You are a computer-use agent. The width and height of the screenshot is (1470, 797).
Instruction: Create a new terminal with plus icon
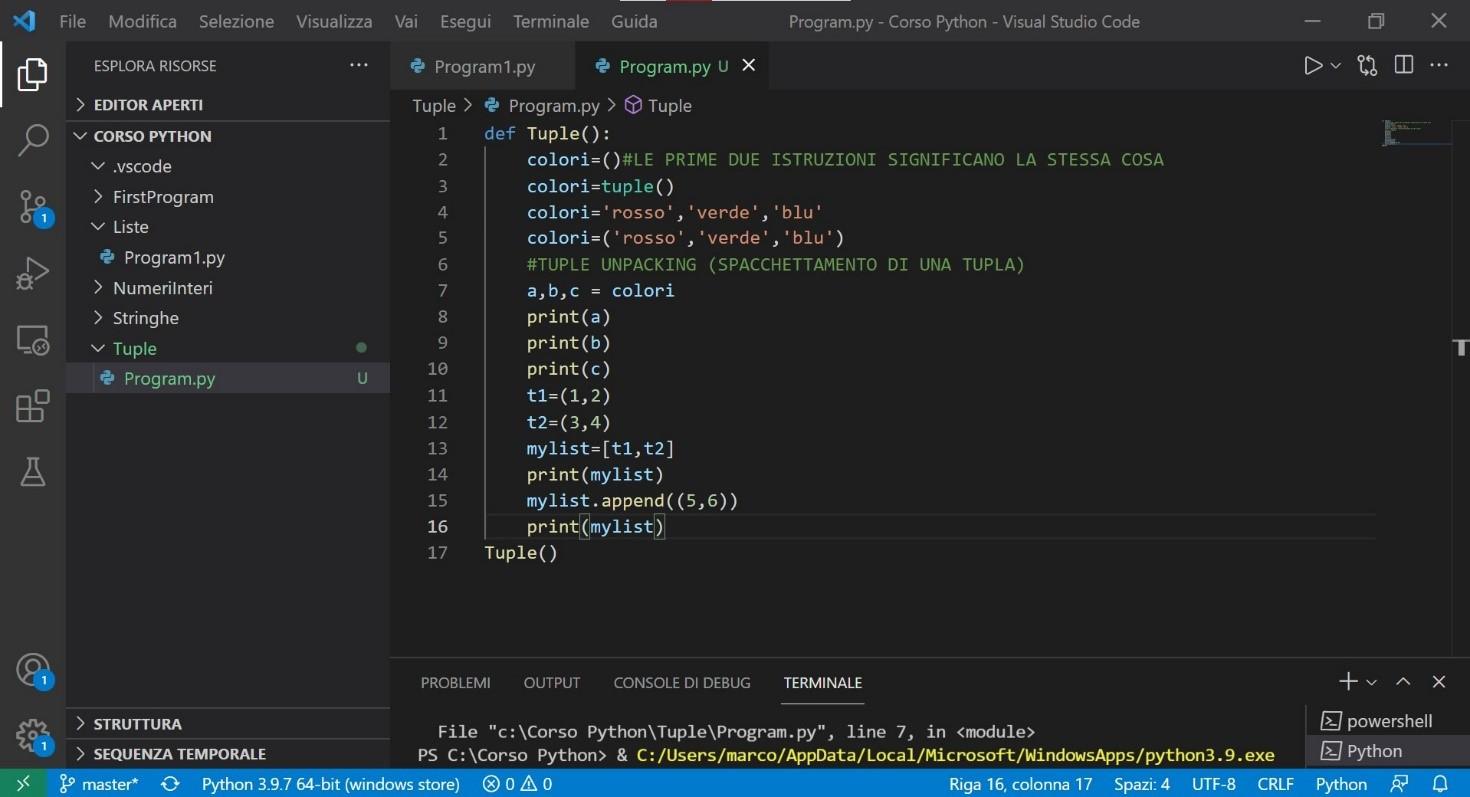click(x=1348, y=682)
